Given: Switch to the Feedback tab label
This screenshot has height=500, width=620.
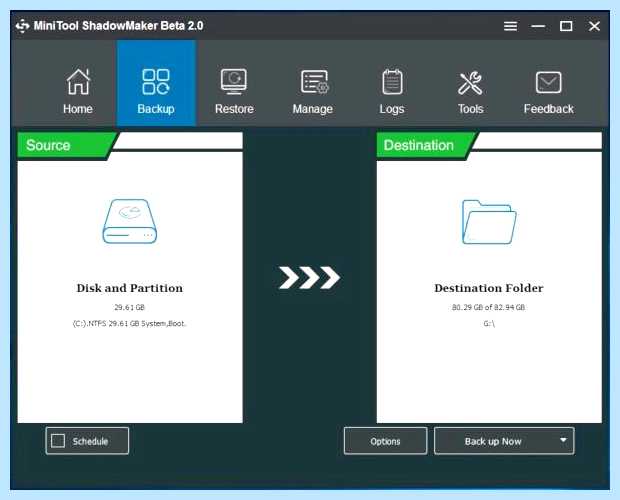Looking at the screenshot, I should click(x=548, y=109).
